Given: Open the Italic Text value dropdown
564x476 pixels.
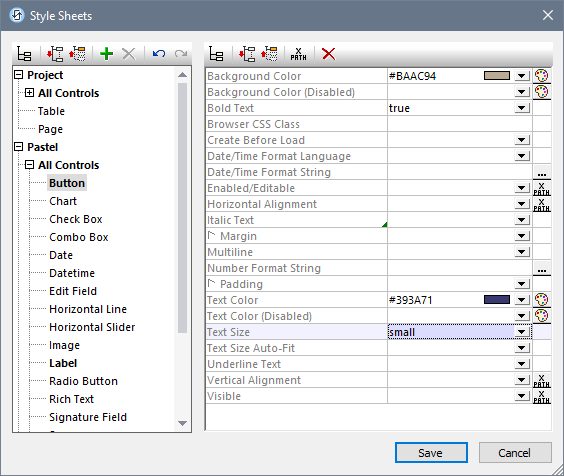Looking at the screenshot, I should click(x=522, y=220).
